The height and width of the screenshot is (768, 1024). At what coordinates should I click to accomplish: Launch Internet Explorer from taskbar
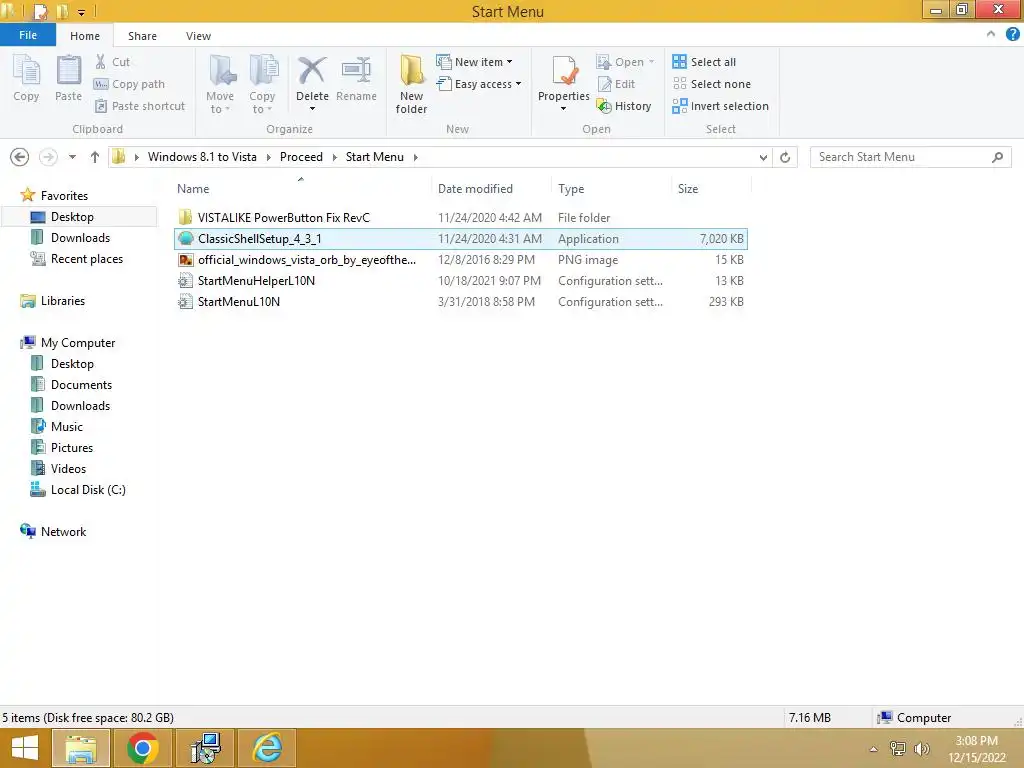coord(268,748)
